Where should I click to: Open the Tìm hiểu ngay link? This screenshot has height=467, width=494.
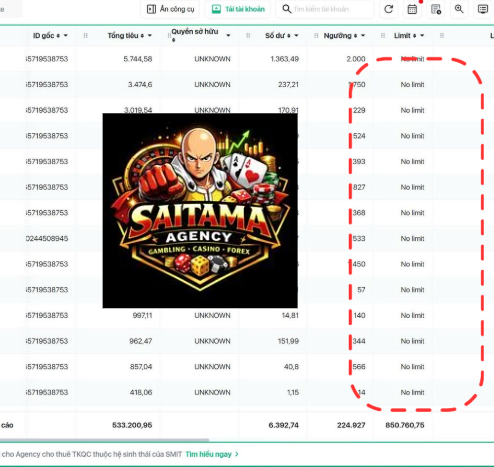[212, 454]
